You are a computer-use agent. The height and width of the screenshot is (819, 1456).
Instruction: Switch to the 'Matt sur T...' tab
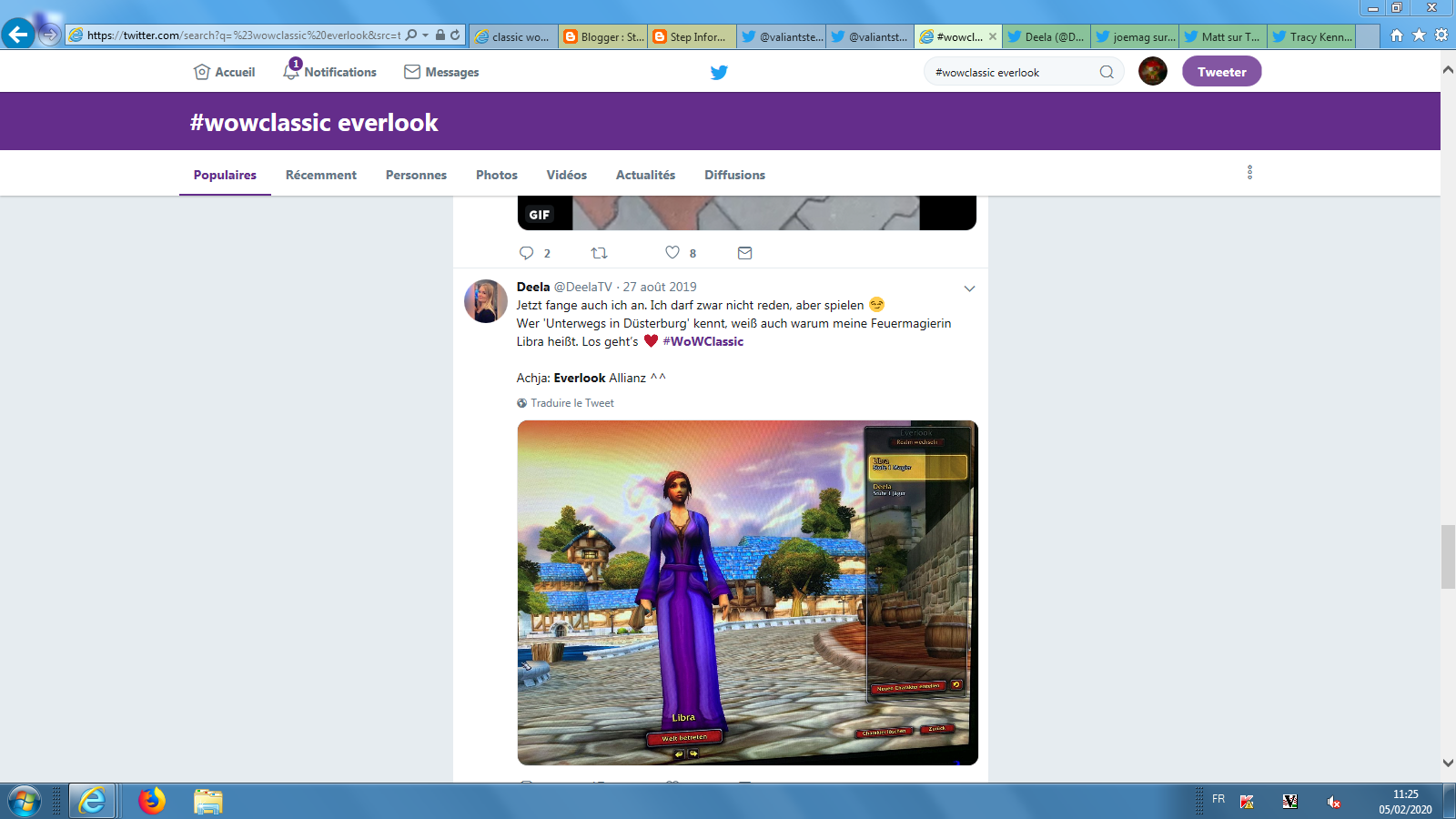click(1223, 36)
